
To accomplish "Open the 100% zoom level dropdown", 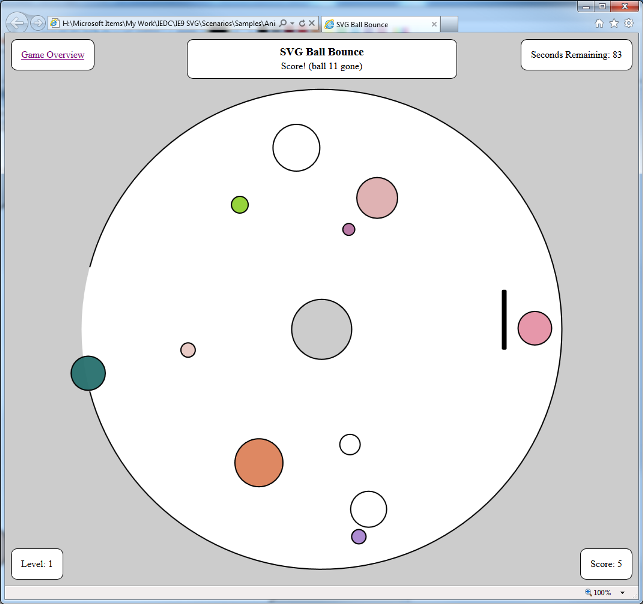I will [622, 593].
